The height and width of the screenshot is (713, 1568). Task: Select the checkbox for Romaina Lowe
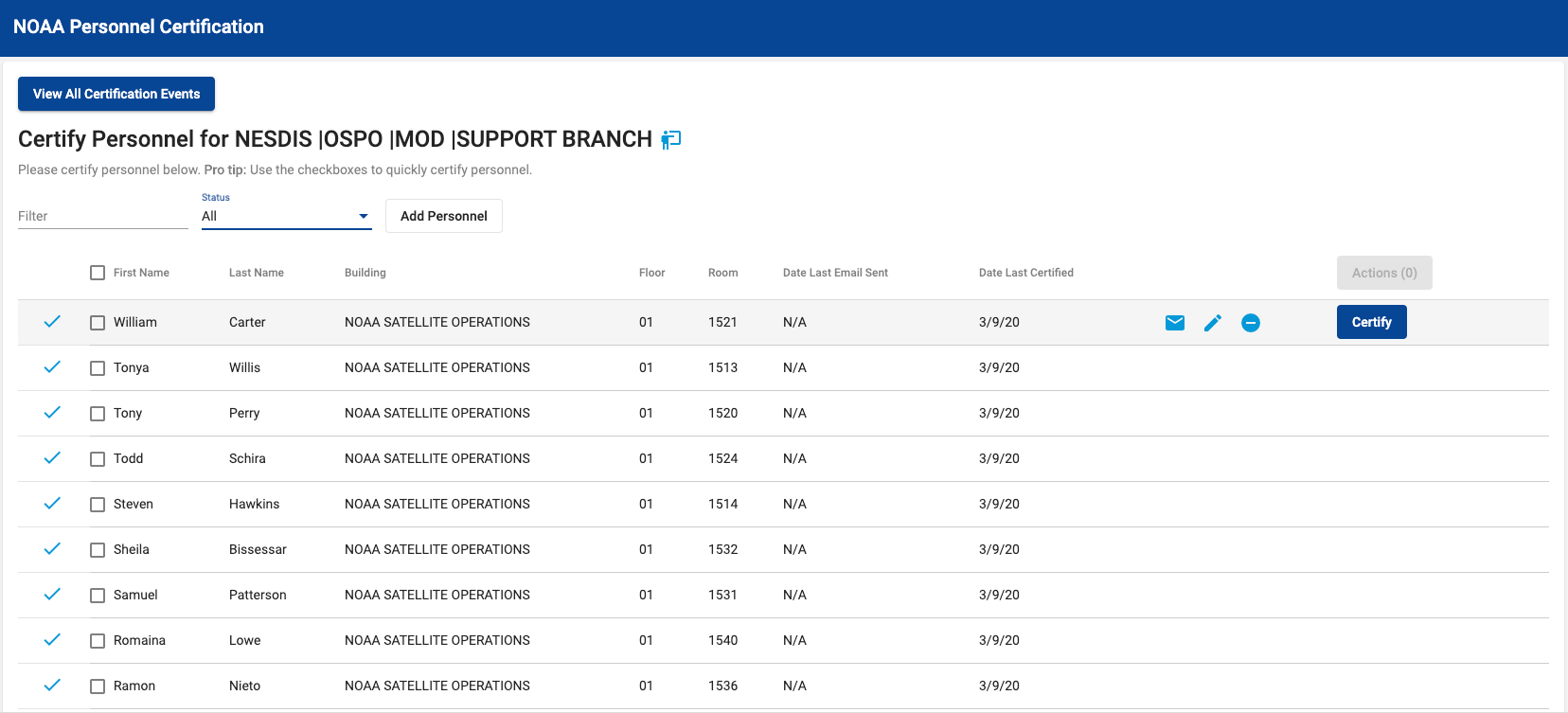pyautogui.click(x=98, y=641)
